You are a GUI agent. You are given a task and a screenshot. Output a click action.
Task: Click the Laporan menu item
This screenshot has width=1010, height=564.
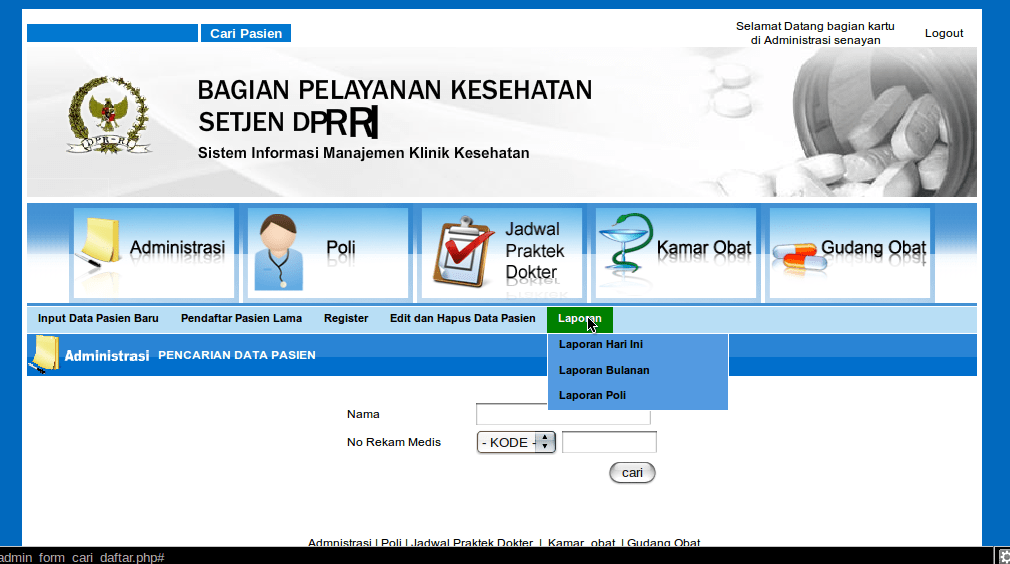[580, 319]
